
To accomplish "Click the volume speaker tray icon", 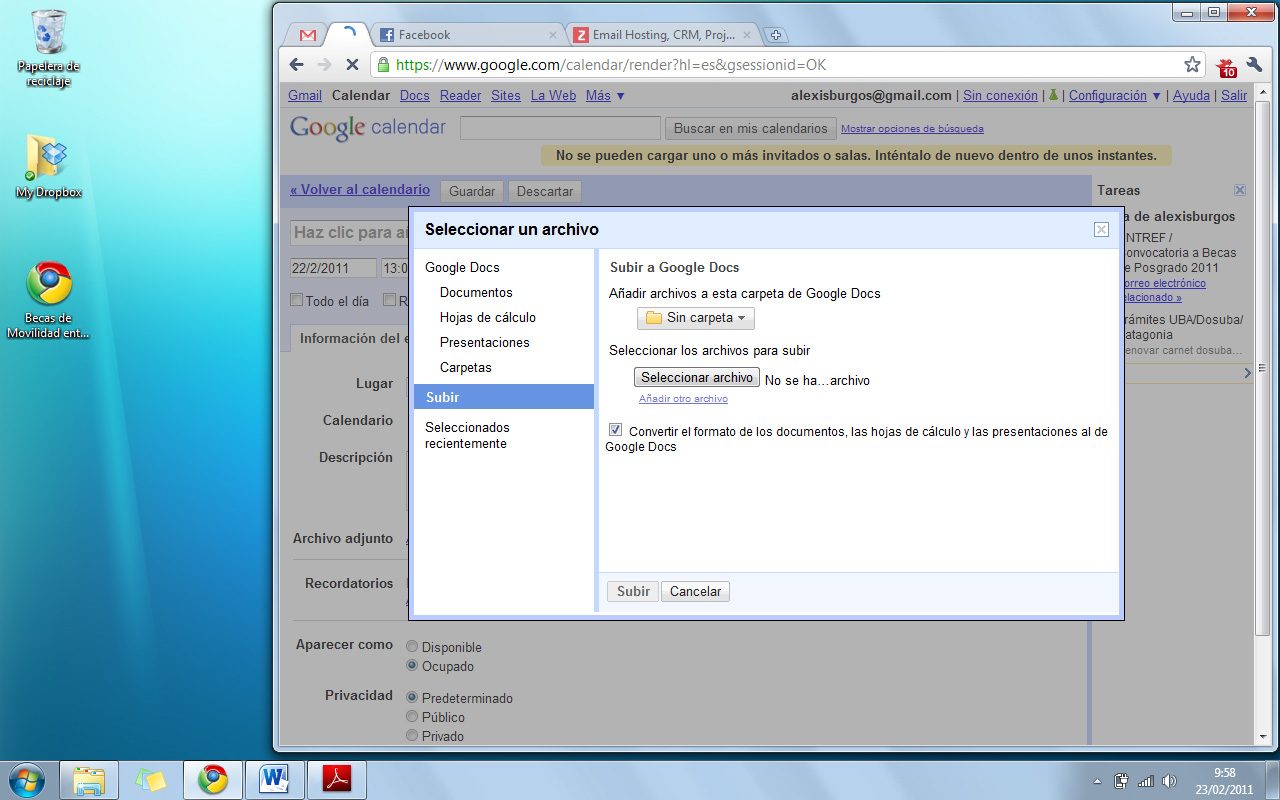I will [x=1170, y=781].
